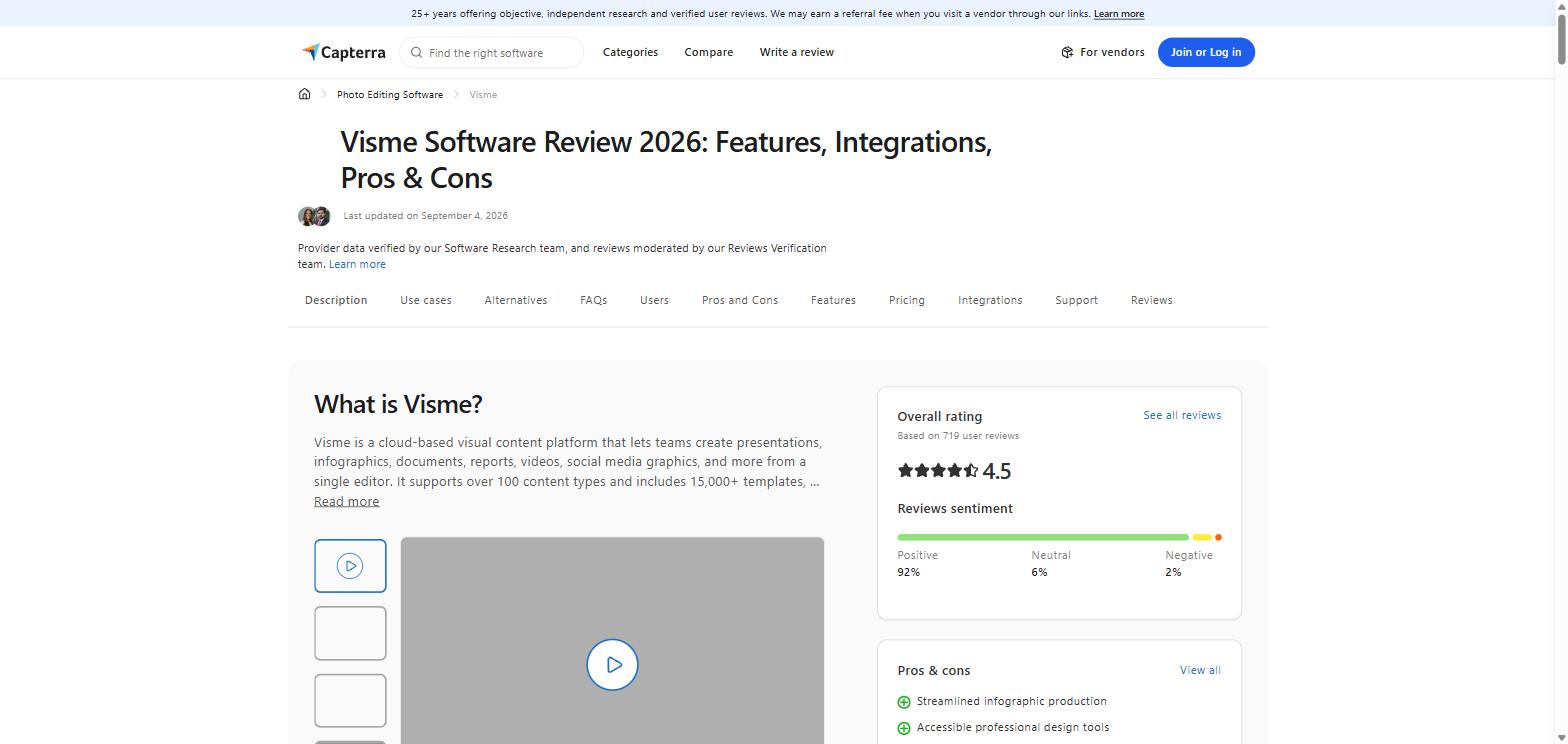Viewport: 1568px width, 744px height.
Task: Click Accessible professional design tools text
Action: 1013,728
